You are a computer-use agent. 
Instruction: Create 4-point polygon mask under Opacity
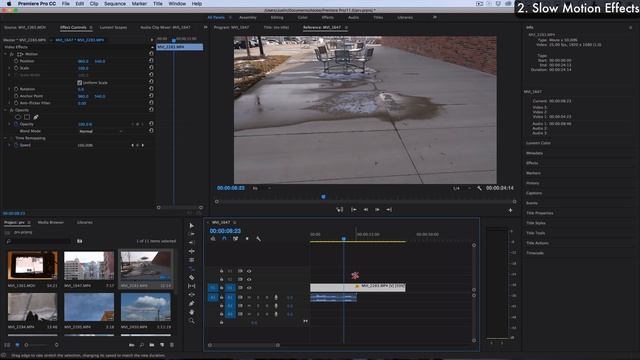click(27, 117)
